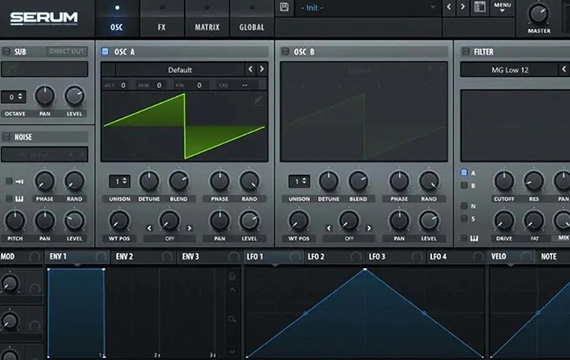Click the NOISE PITCH knob
The image size is (570, 360).
(x=15, y=220)
